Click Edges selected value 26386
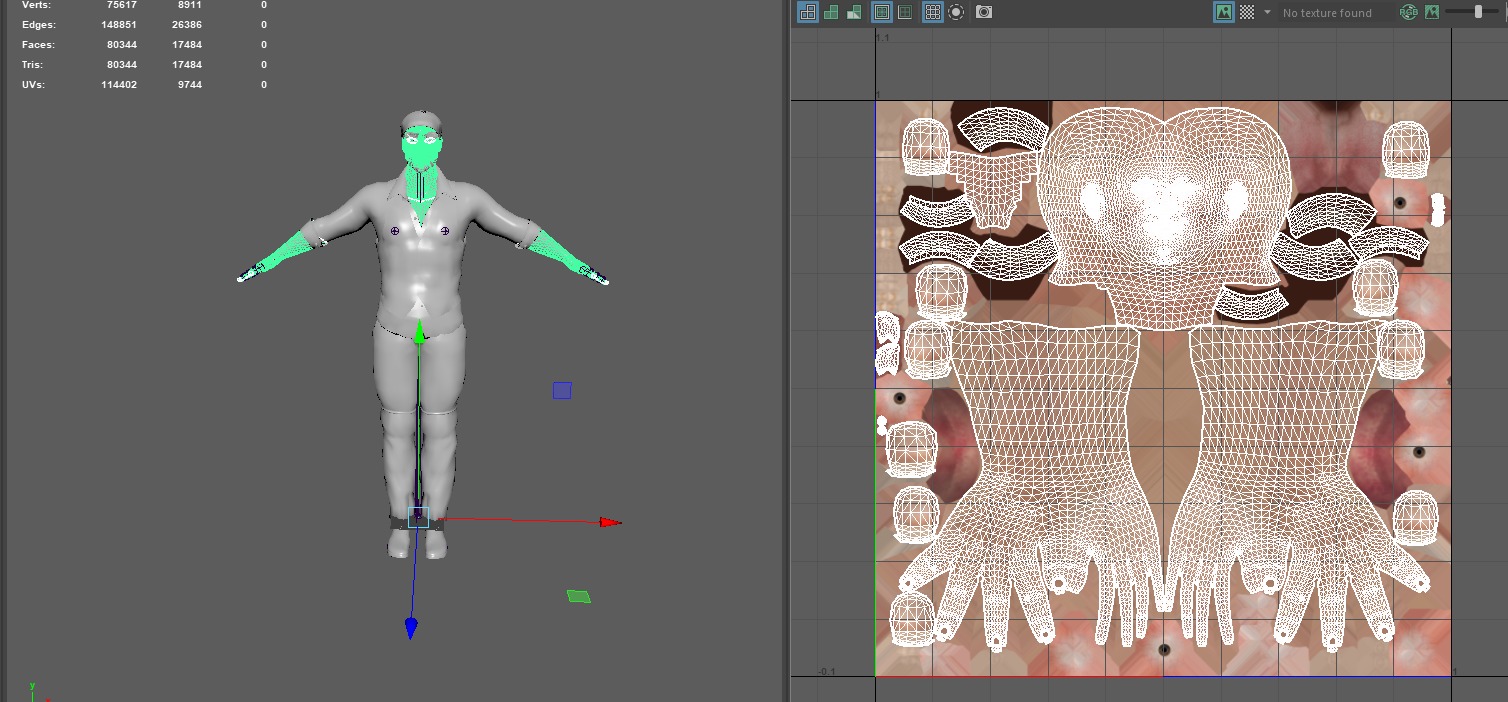The height and width of the screenshot is (702, 1508). tap(186, 24)
